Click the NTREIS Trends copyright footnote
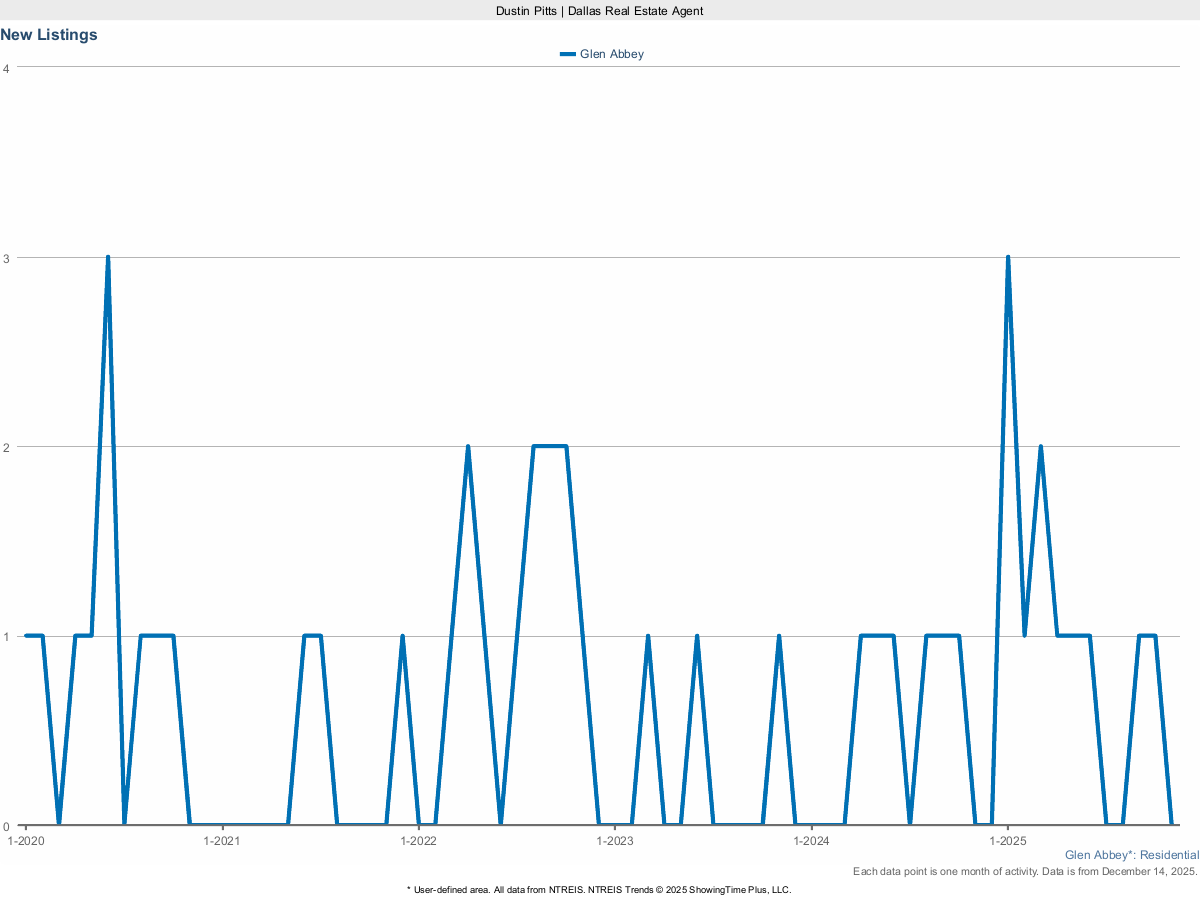This screenshot has height=900, width=1200. pyautogui.click(x=600, y=889)
